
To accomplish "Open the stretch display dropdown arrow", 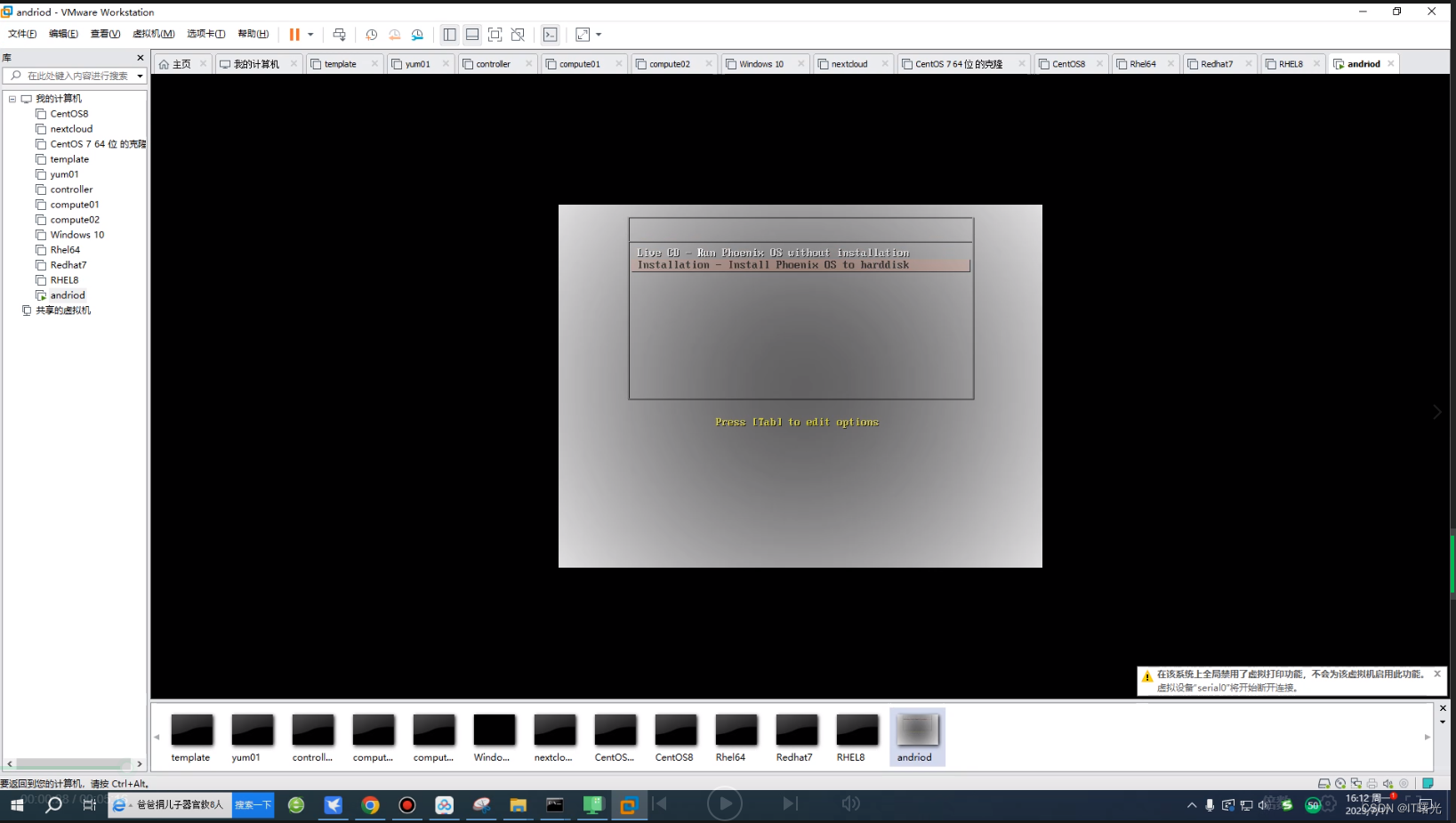I will 599,35.
